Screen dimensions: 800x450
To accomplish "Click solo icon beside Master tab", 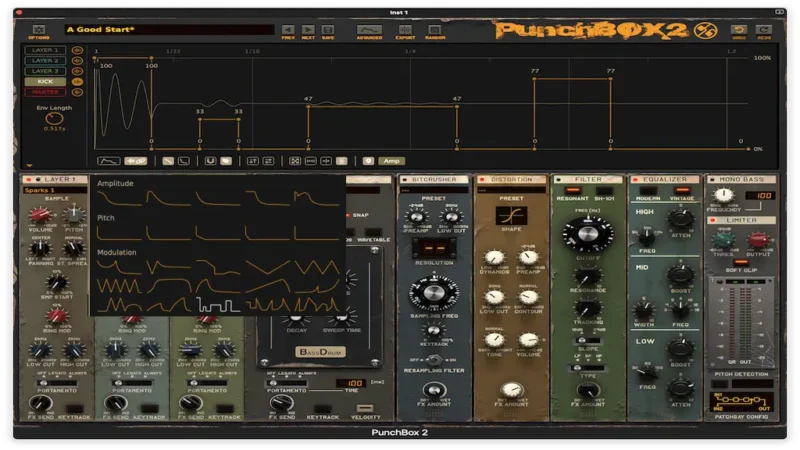I will pos(77,92).
